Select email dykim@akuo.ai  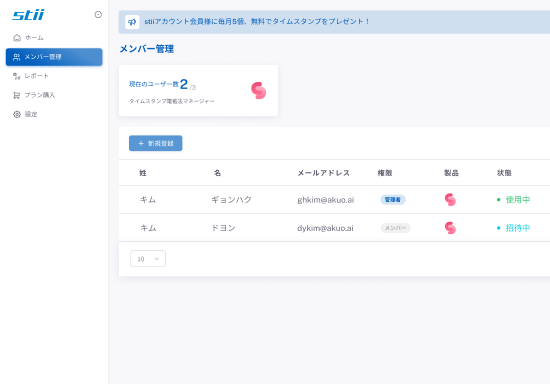[x=325, y=228]
